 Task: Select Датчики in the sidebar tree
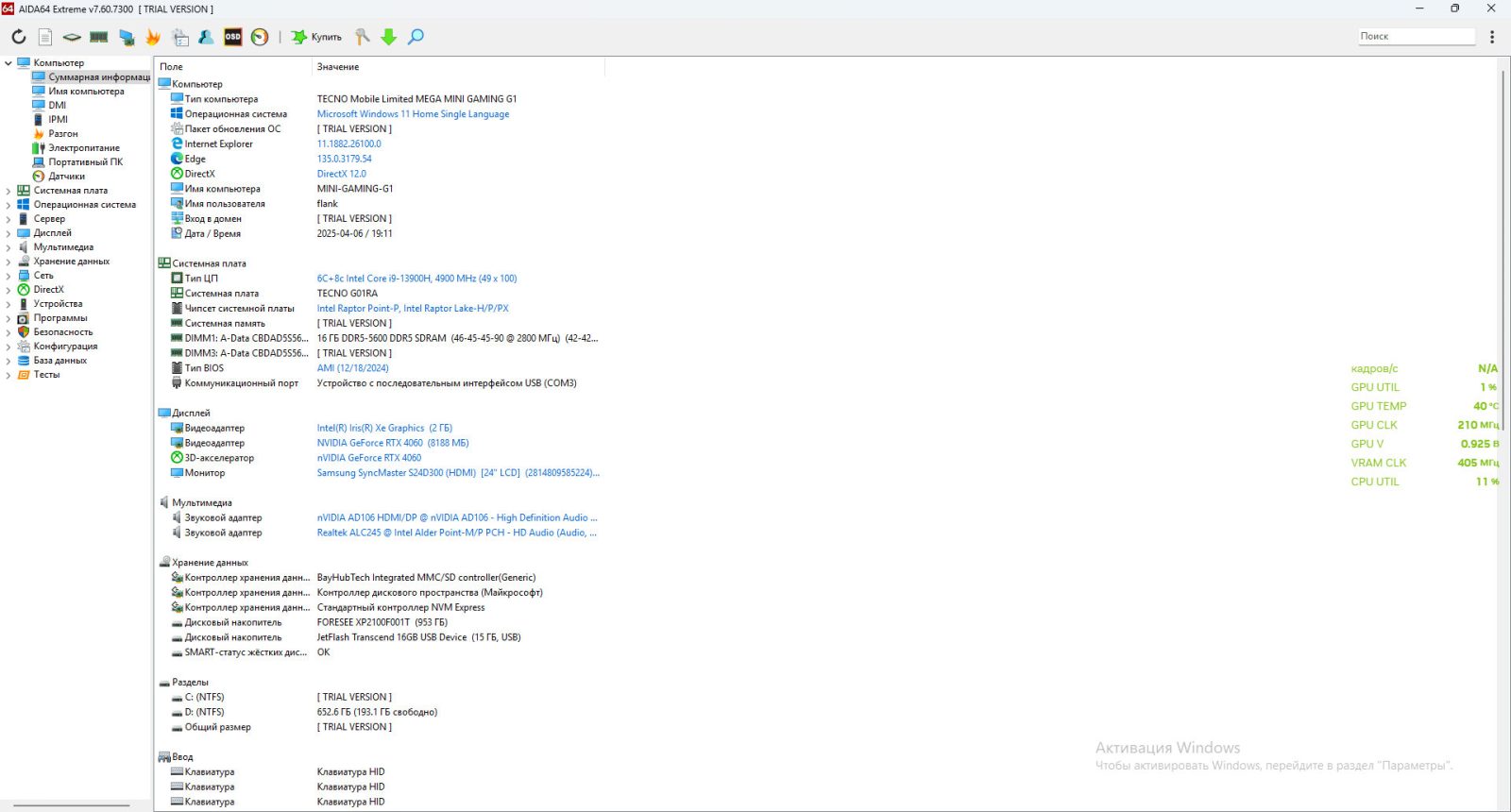click(x=66, y=177)
